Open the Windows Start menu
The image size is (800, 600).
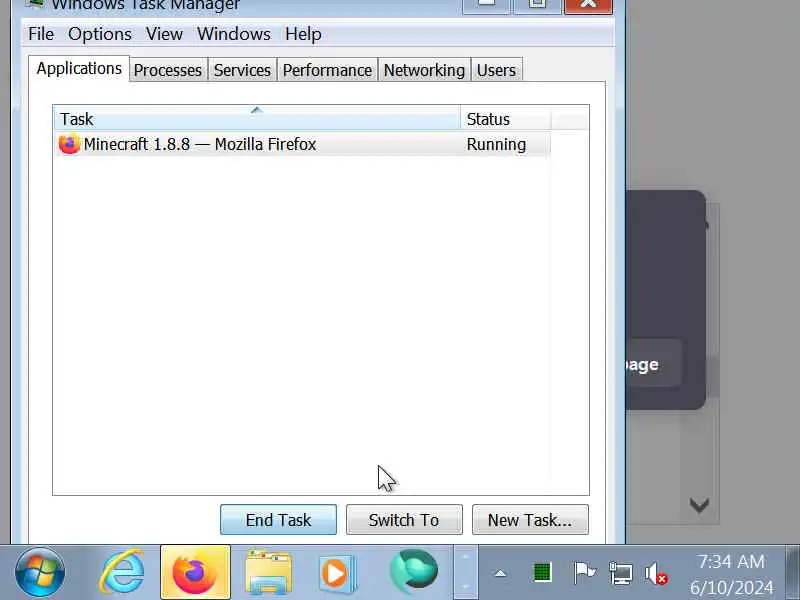[x=40, y=572]
